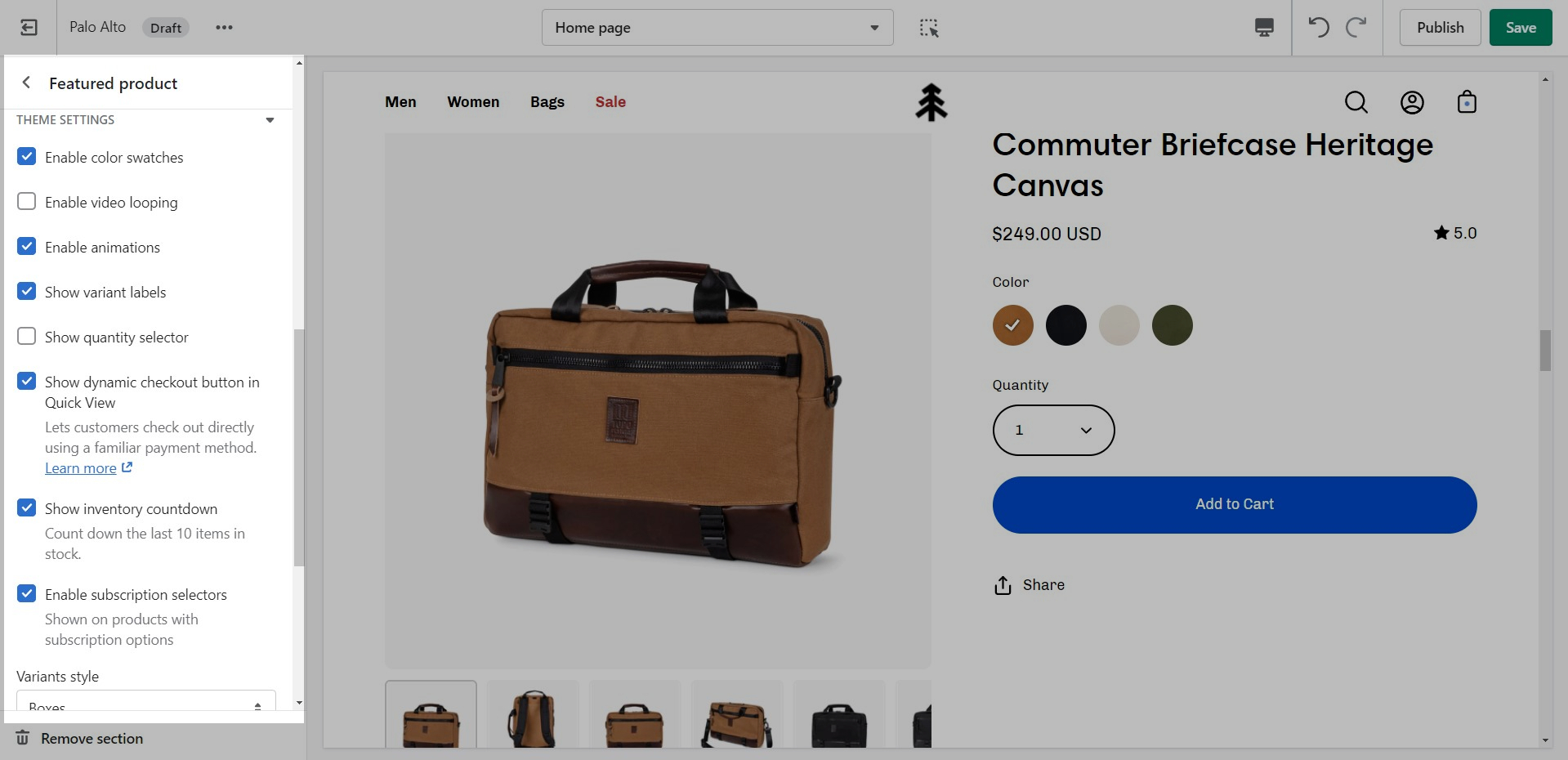Collapse the Theme Settings section
This screenshot has width=1568, height=760.
pyautogui.click(x=270, y=120)
